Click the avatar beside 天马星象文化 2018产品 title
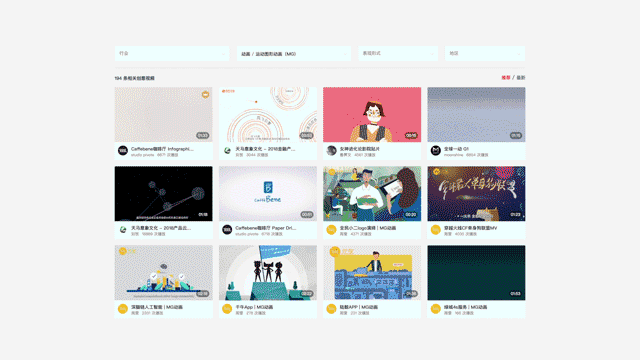The image size is (640, 360). point(123,230)
